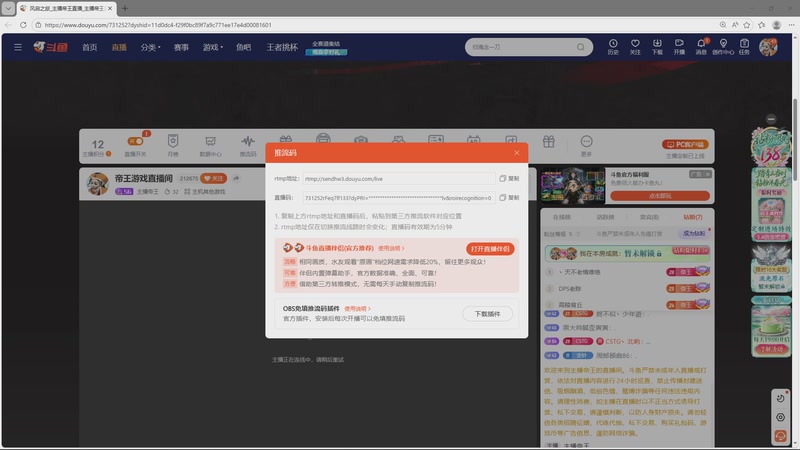Go to 首页 home page

coord(89,47)
